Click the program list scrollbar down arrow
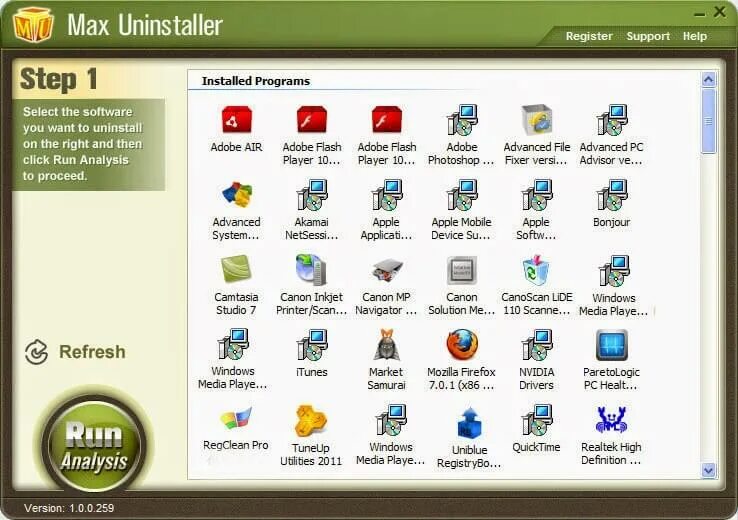 tap(708, 470)
